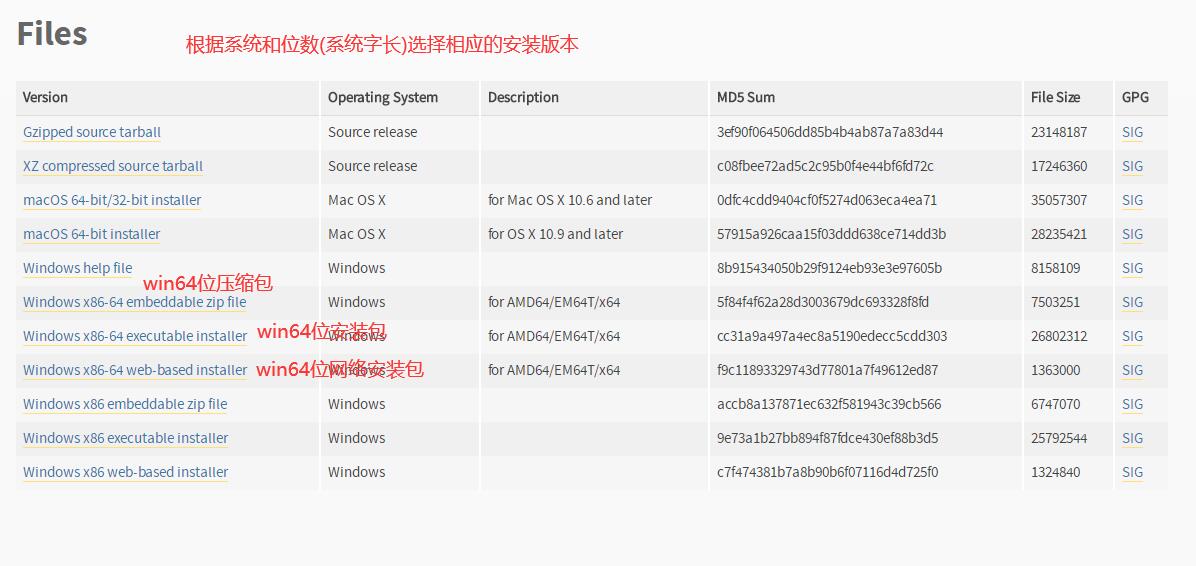Download Windows x86-64 executable installer
Image resolution: width=1196 pixels, height=566 pixels.
pyautogui.click(x=135, y=336)
